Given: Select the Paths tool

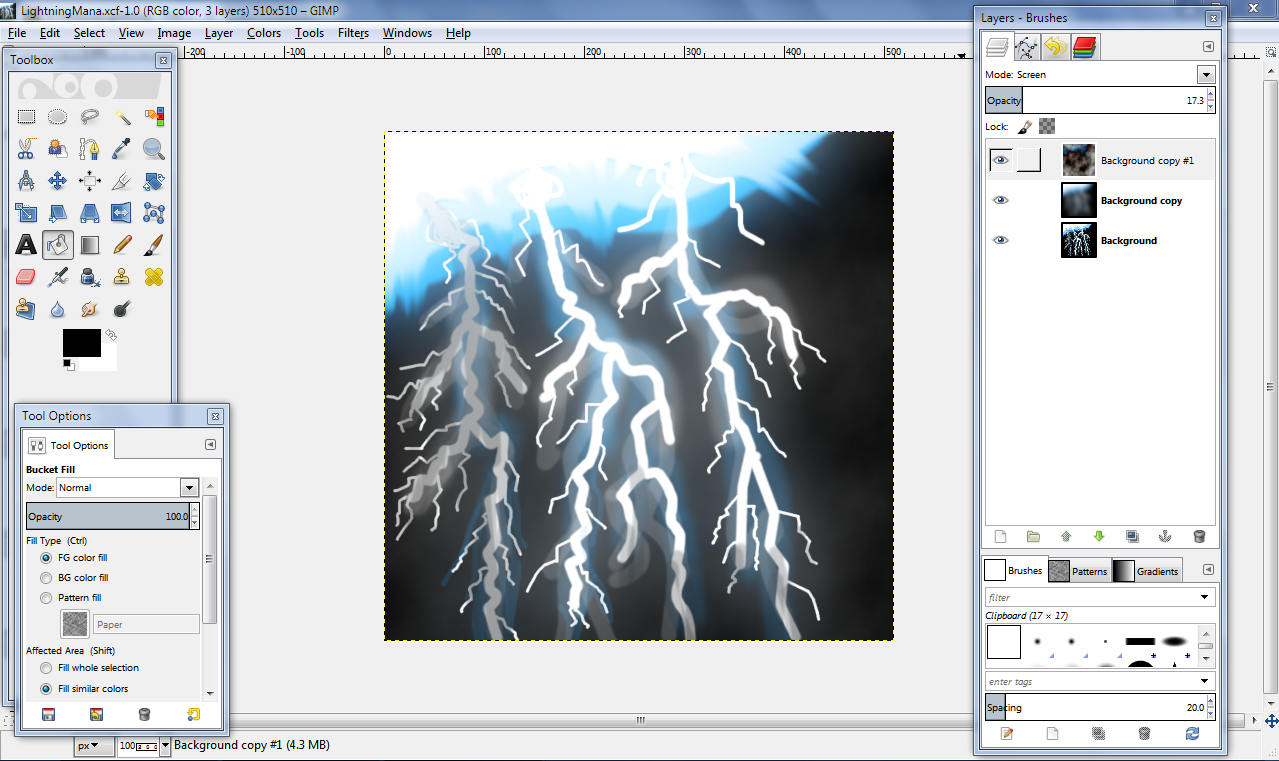Looking at the screenshot, I should [90, 149].
